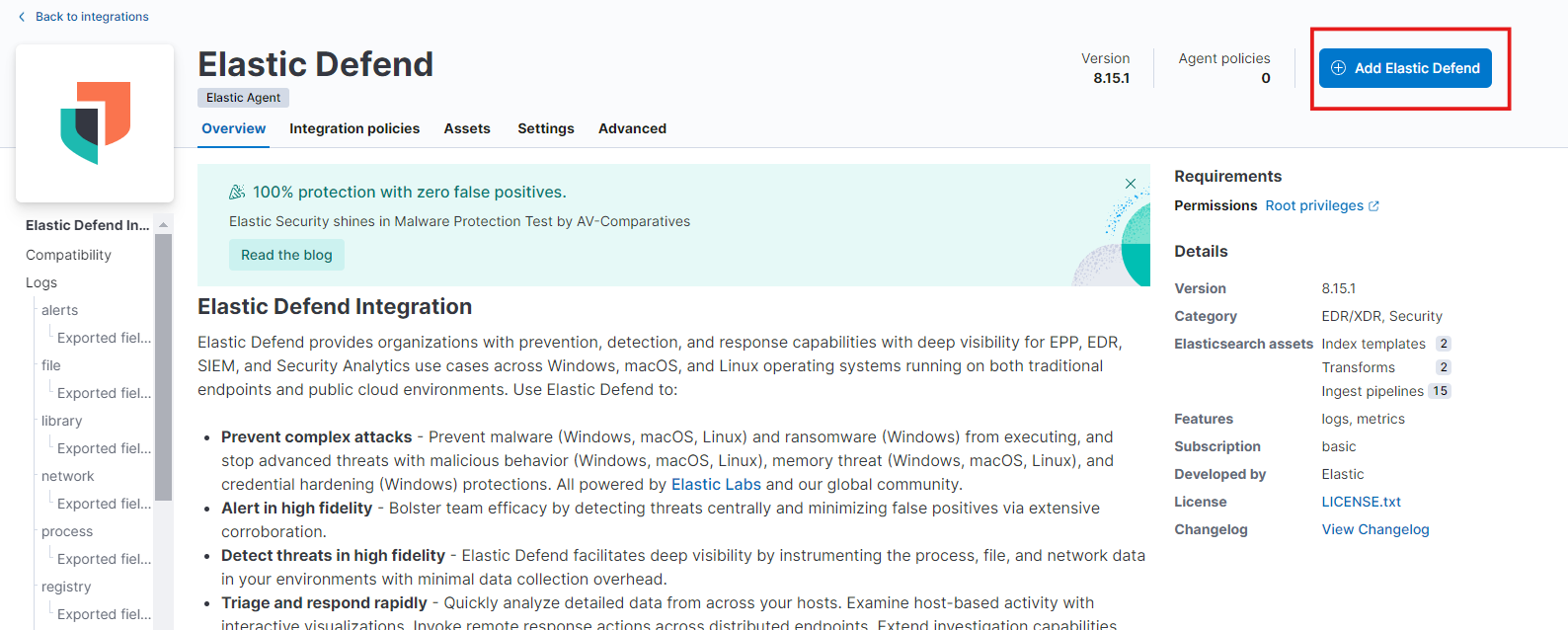Screen dimensions: 1568x630
Task: Go to Compatibility in sidebar
Action: point(68,255)
